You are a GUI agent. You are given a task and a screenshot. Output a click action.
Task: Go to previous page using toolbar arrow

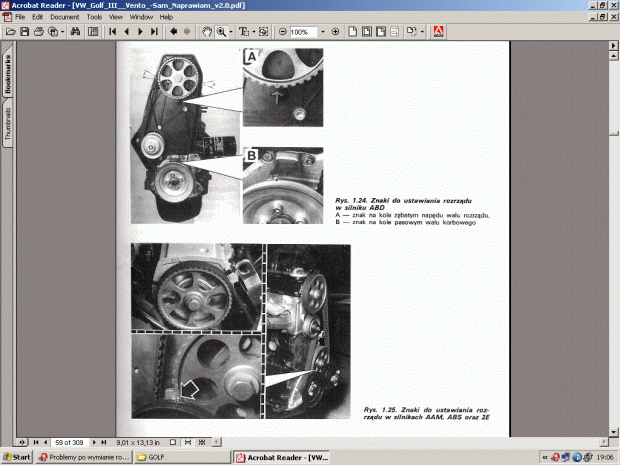point(127,32)
